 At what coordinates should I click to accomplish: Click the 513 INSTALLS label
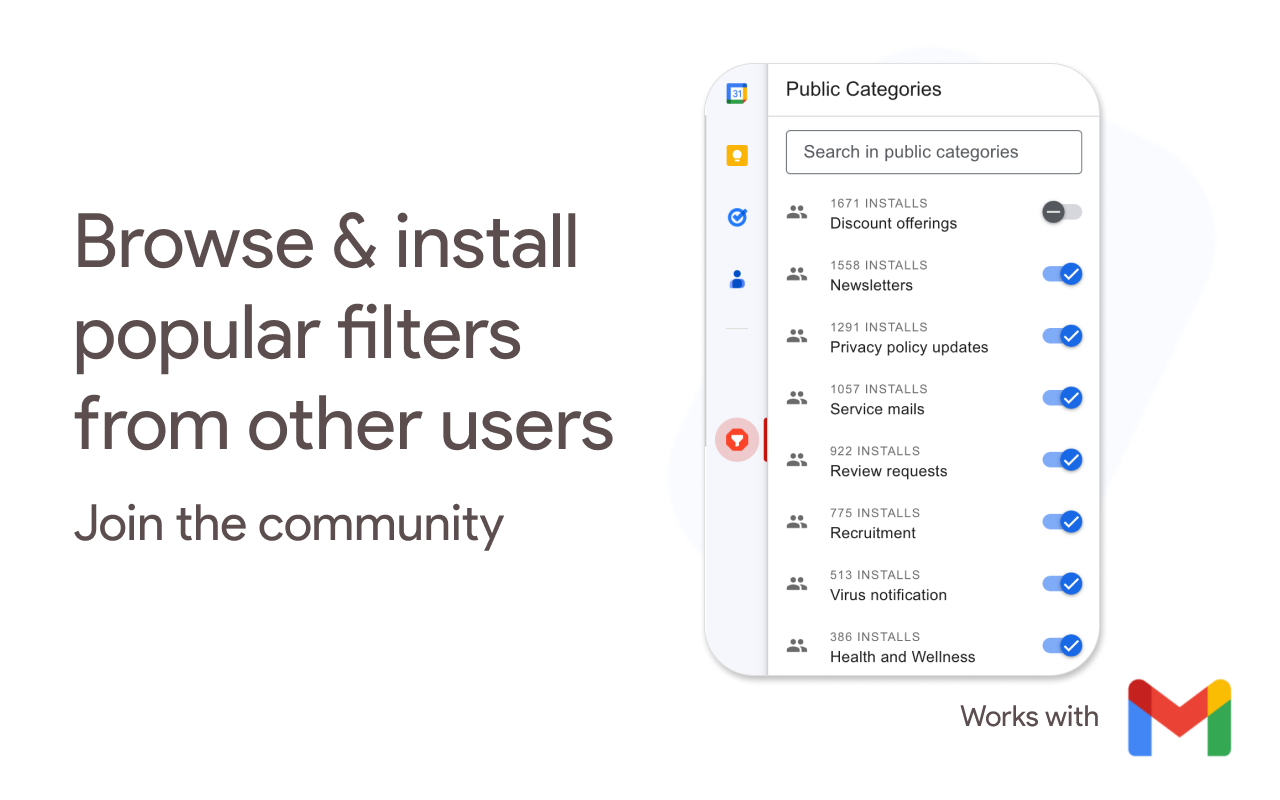click(x=875, y=575)
